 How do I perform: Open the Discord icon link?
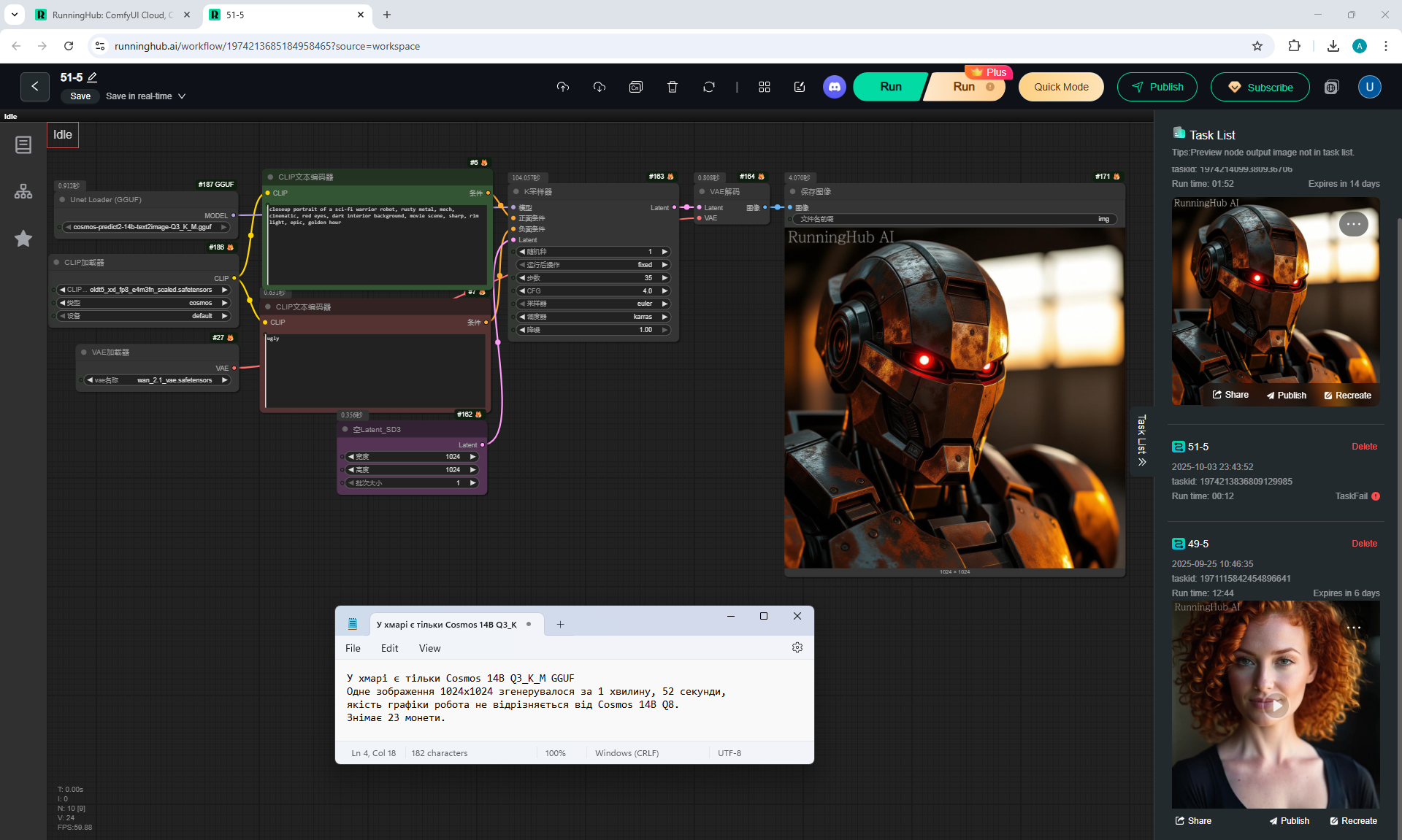(x=834, y=87)
